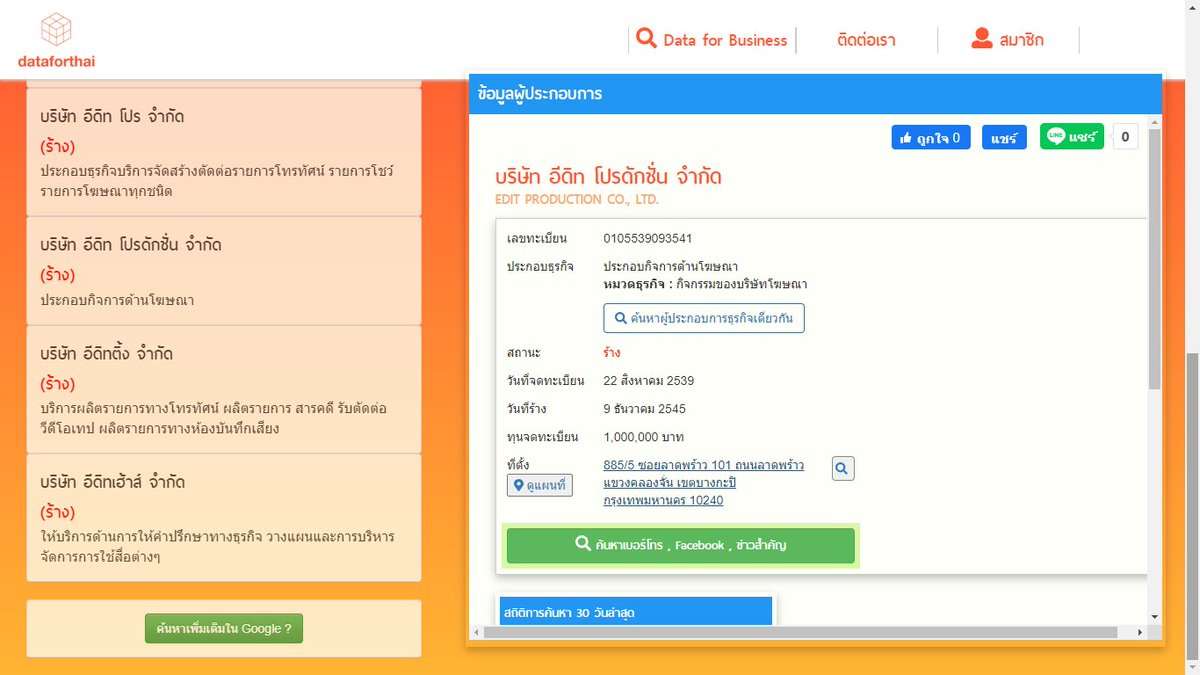Viewport: 1200px width, 675px height.
Task: Click the detail panel vertical scrollbar
Action: [x=1155, y=260]
